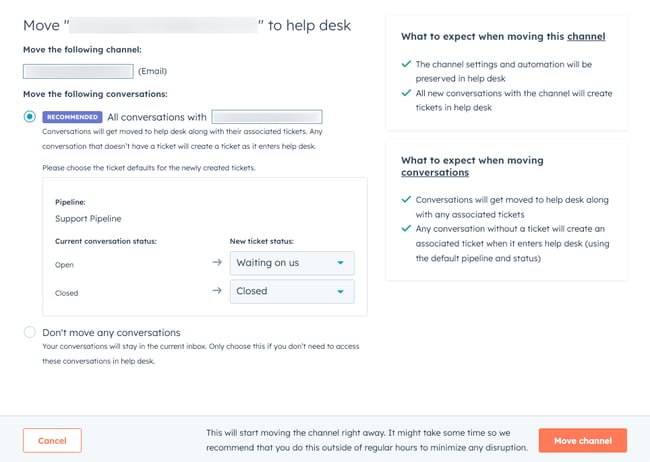The image size is (650, 462).
Task: Click checkmark beside All new conversations text
Action: pos(405,93)
